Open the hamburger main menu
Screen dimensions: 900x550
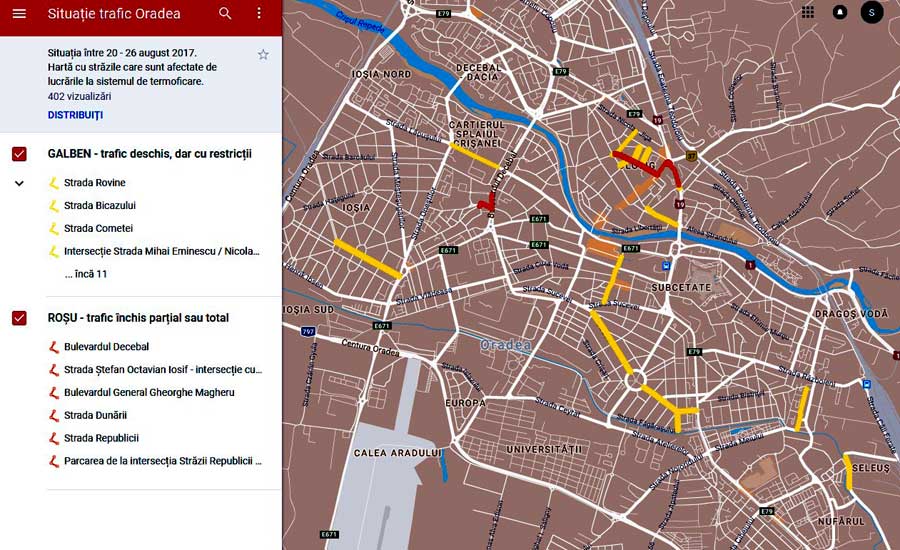19,13
